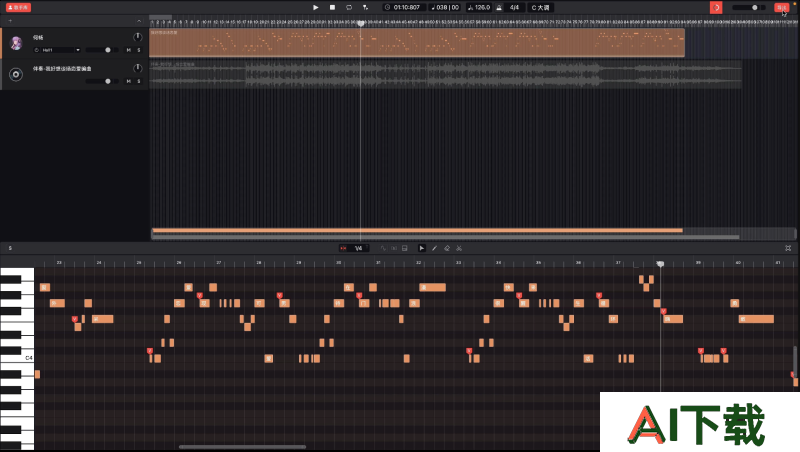
Task: Select the orange vocal clip in the arrangement
Action: [x=417, y=43]
